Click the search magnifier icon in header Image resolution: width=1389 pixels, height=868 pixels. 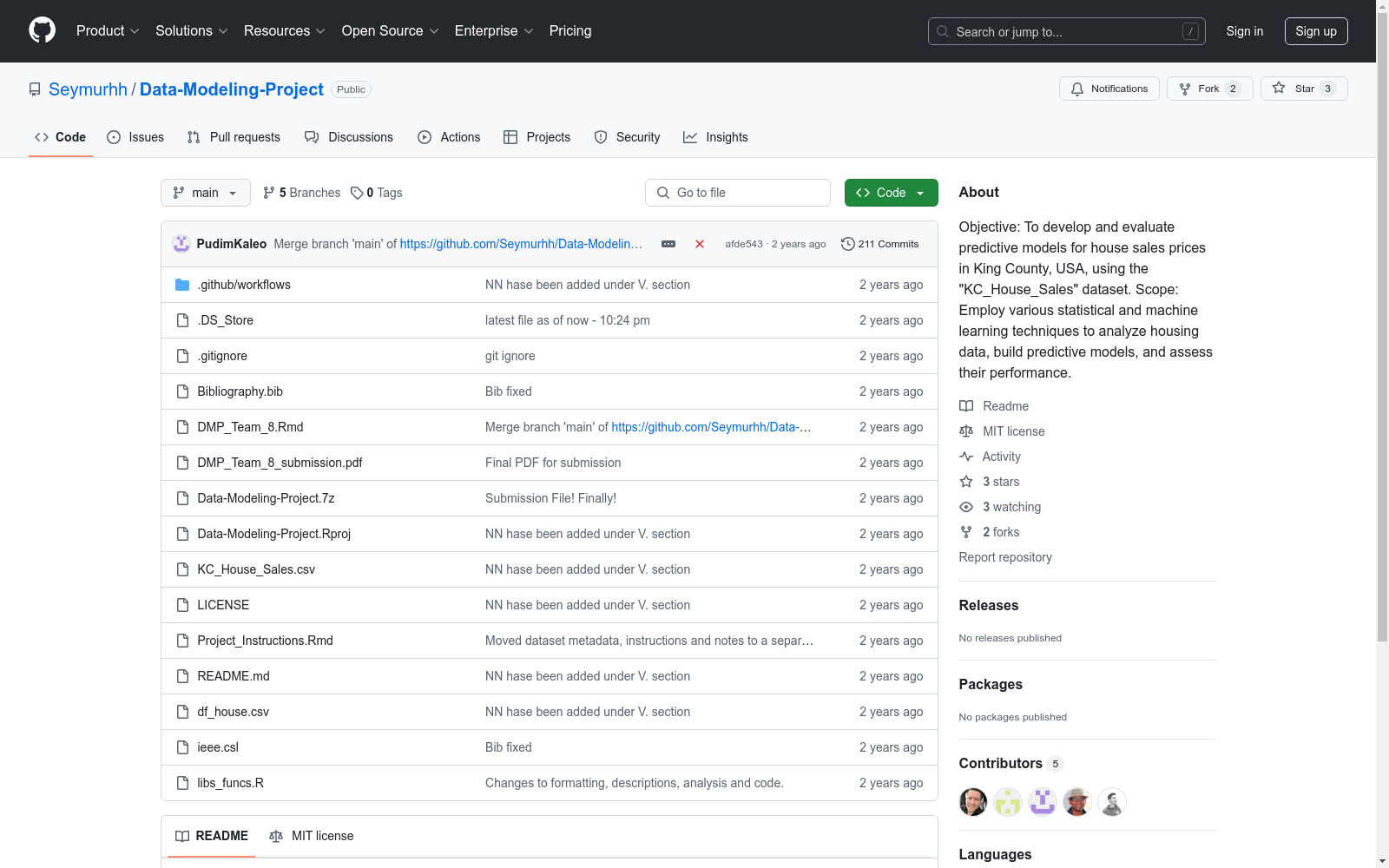(x=943, y=31)
